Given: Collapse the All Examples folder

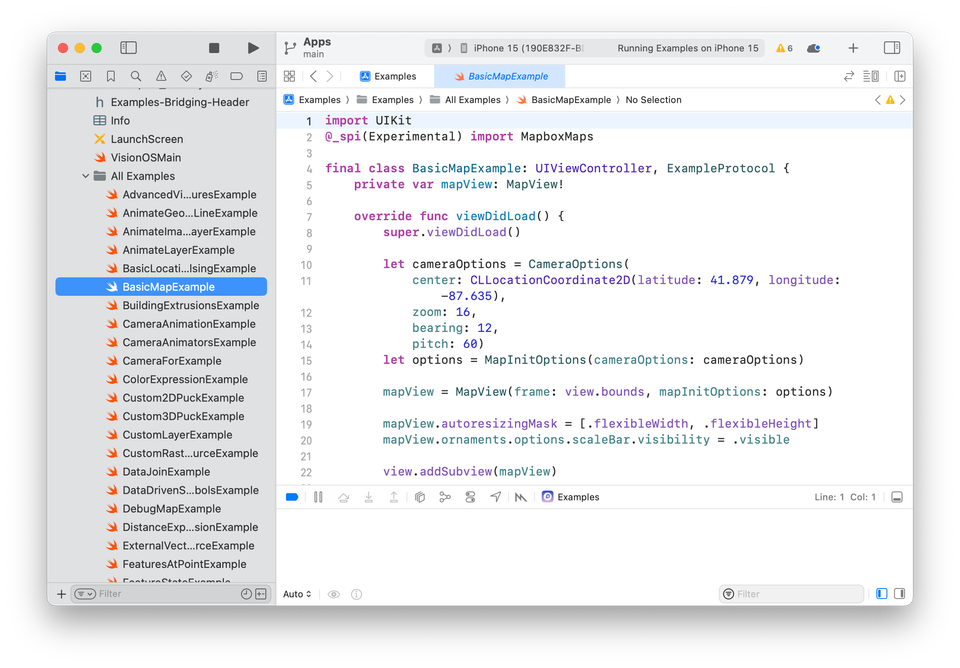Looking at the screenshot, I should [86, 176].
